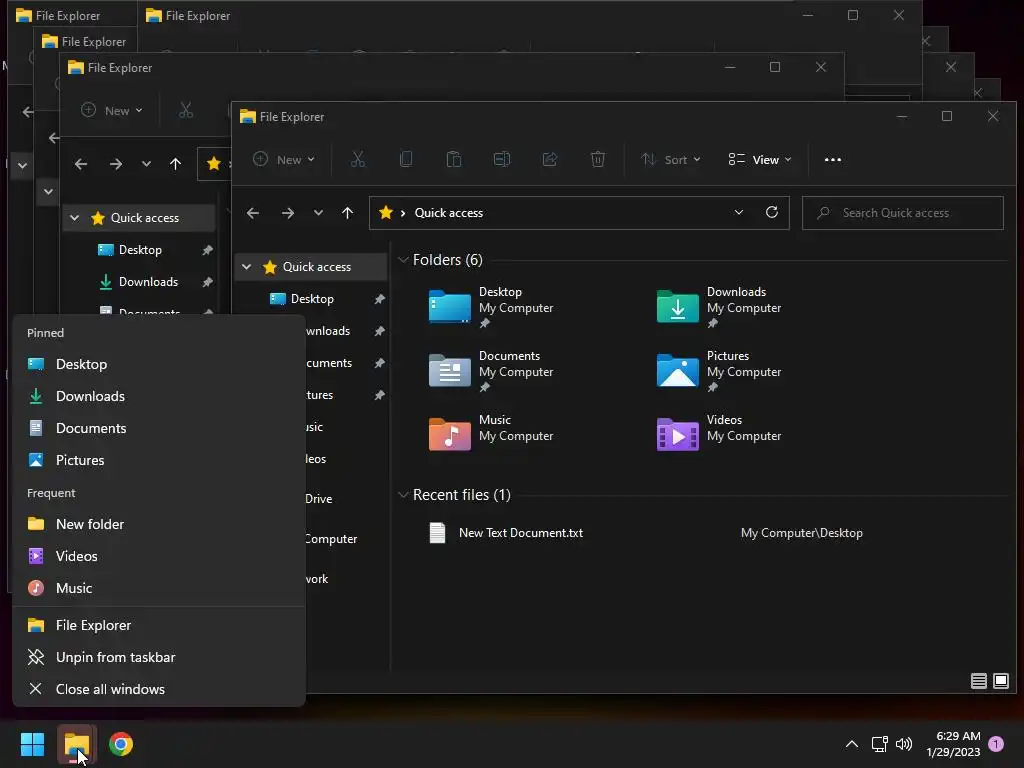Viewport: 1024px width, 768px height.
Task: Click the Copy icon in front window toolbar
Action: [x=406, y=159]
